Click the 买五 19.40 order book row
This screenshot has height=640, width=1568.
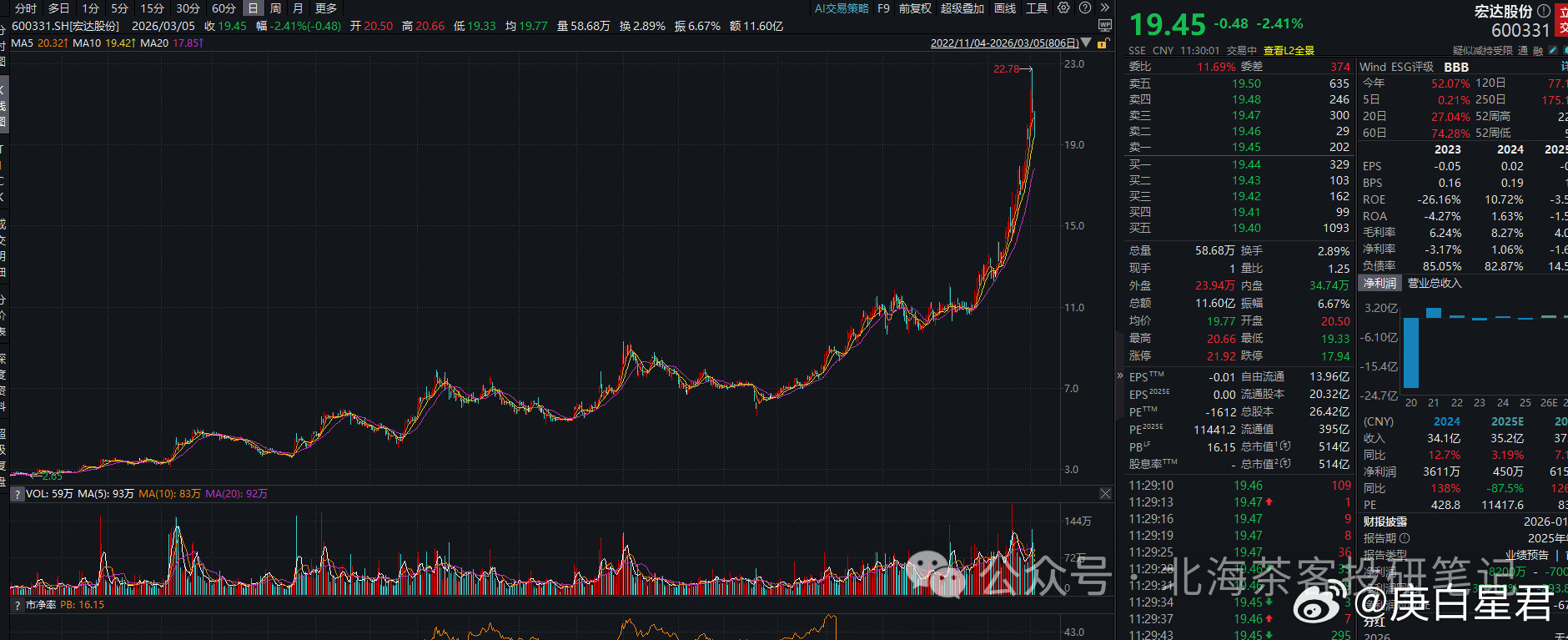coord(1239,228)
